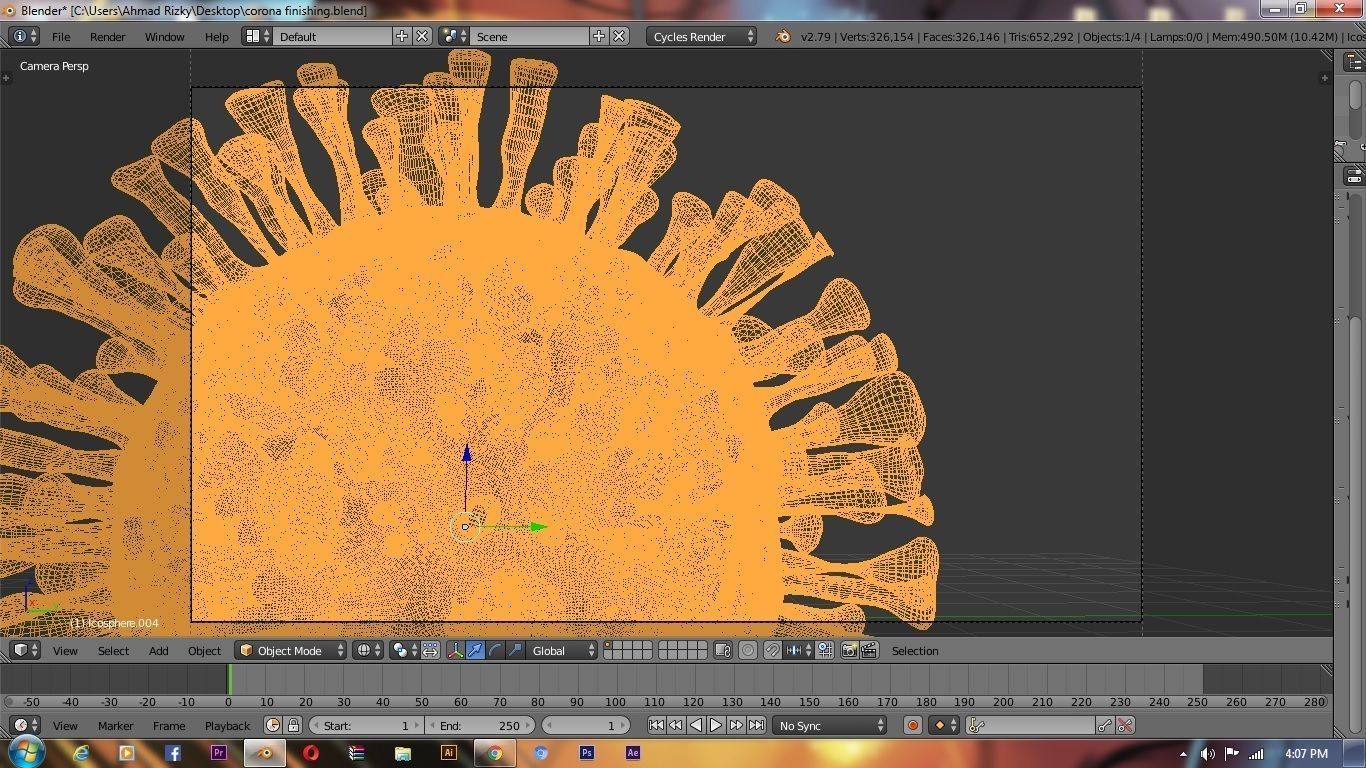The image size is (1366, 768).
Task: Play animation in reverse
Action: tap(696, 725)
